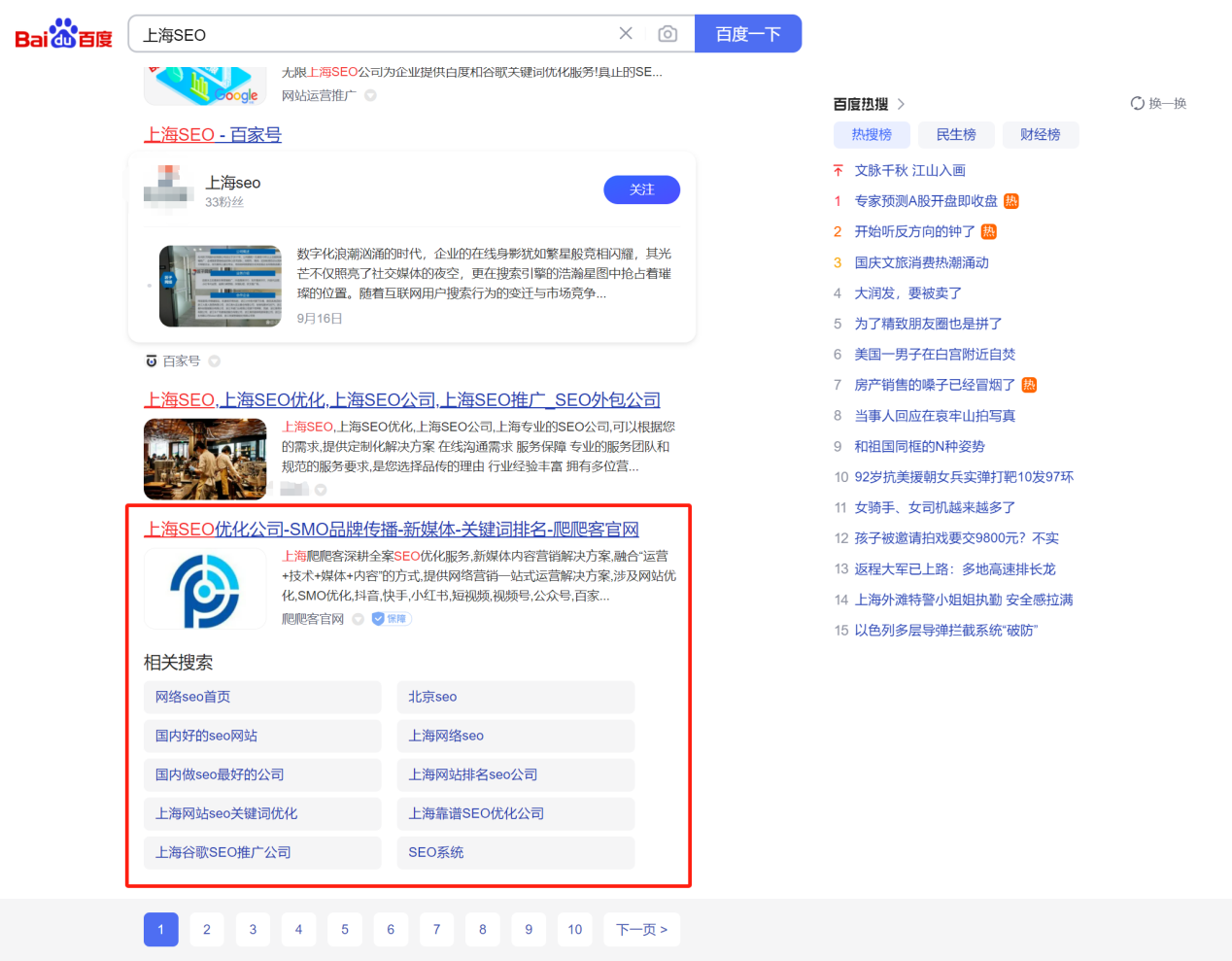Click the Baidu logo
1232x961 pixels.
coord(63,34)
